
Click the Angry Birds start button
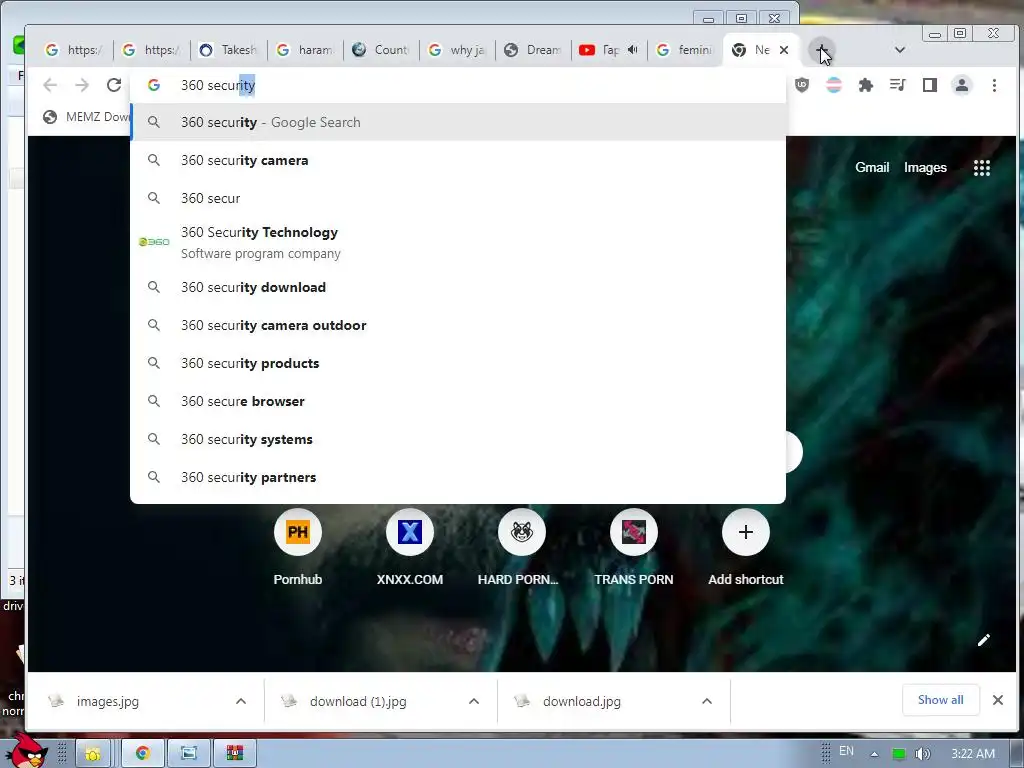pos(26,751)
